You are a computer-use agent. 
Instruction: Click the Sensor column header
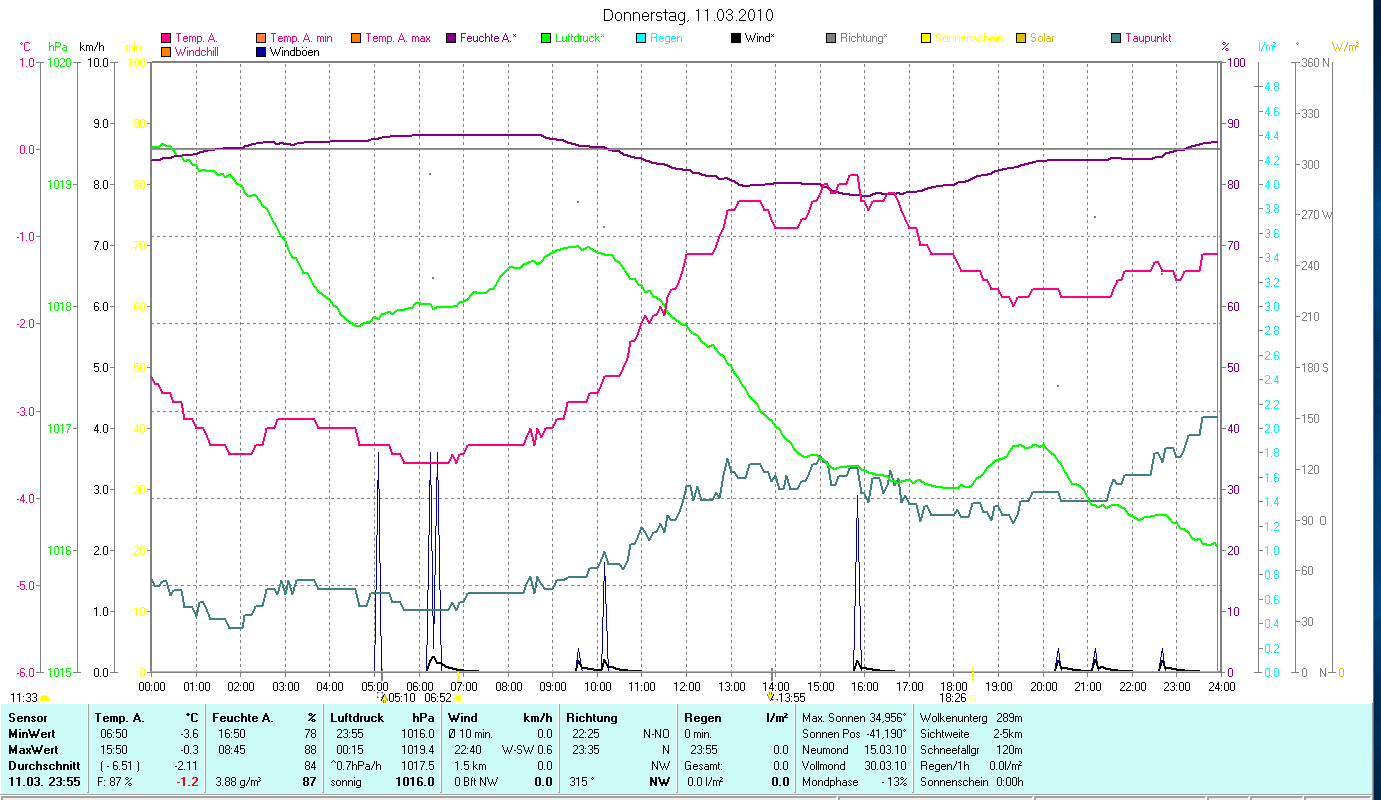[x=26, y=718]
